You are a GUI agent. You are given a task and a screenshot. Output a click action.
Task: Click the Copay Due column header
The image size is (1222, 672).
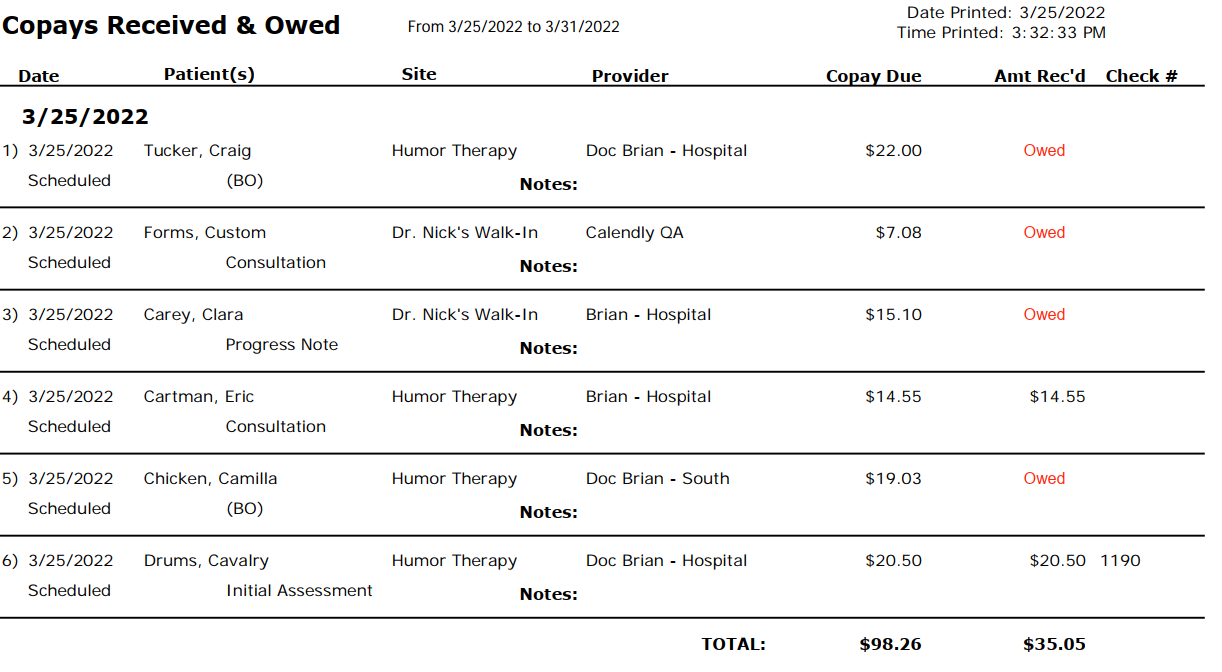click(x=873, y=76)
